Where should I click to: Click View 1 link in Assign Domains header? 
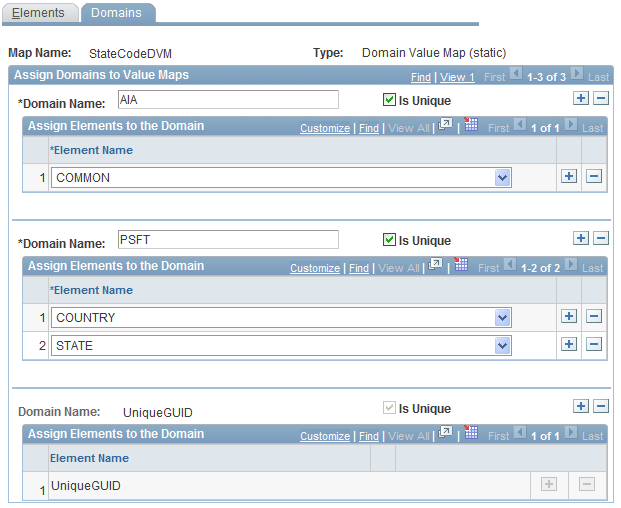(x=457, y=77)
